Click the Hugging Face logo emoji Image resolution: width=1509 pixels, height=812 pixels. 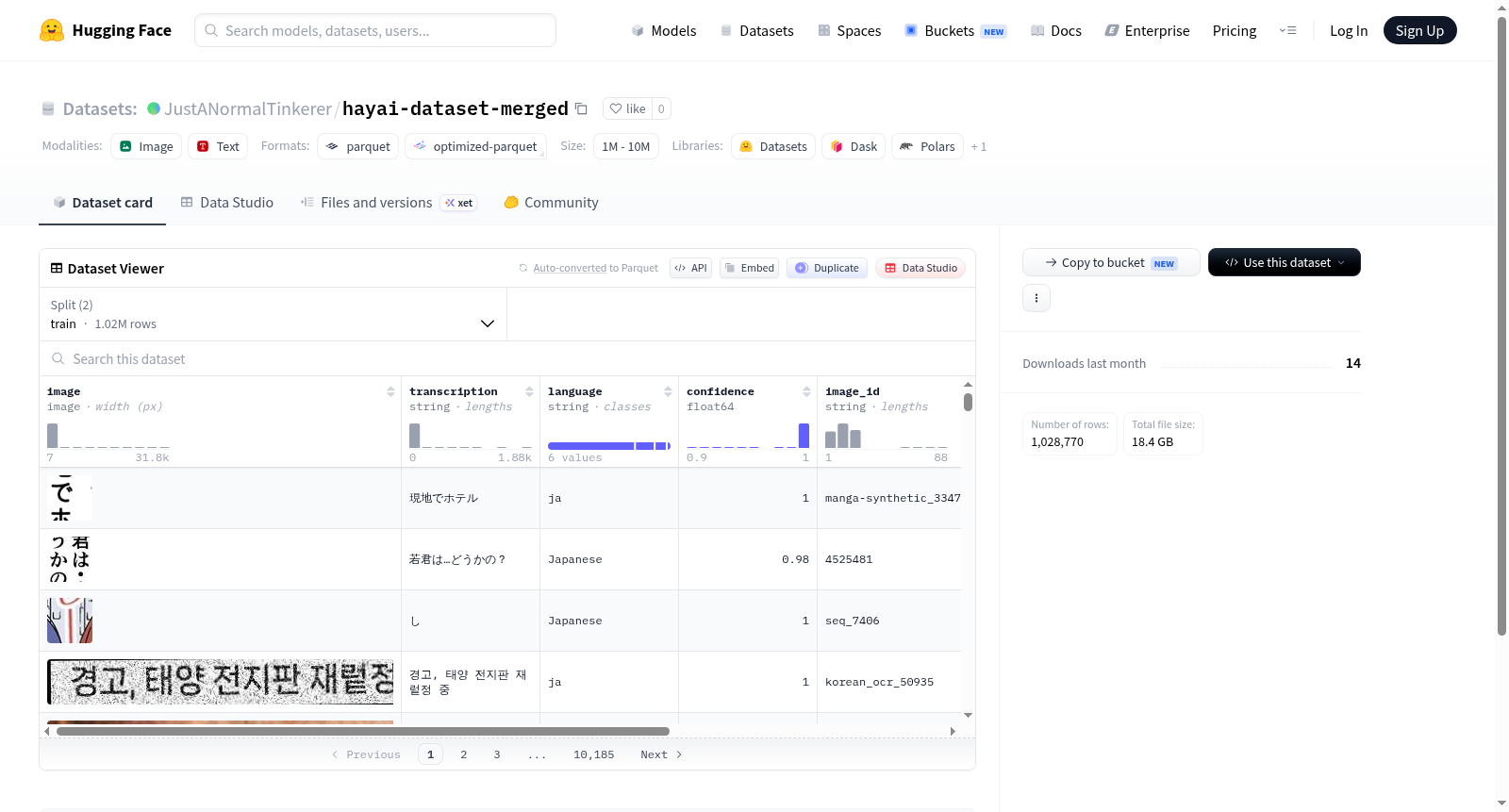click(x=52, y=30)
